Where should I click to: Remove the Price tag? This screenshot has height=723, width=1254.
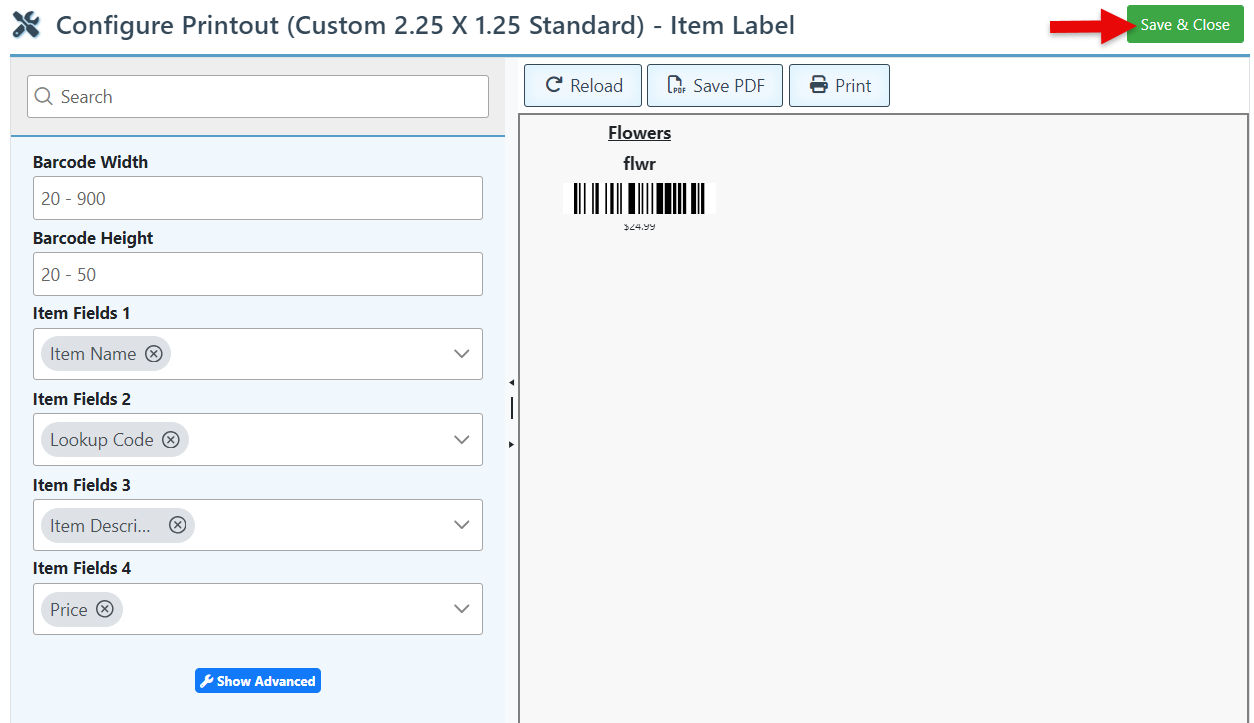click(105, 610)
